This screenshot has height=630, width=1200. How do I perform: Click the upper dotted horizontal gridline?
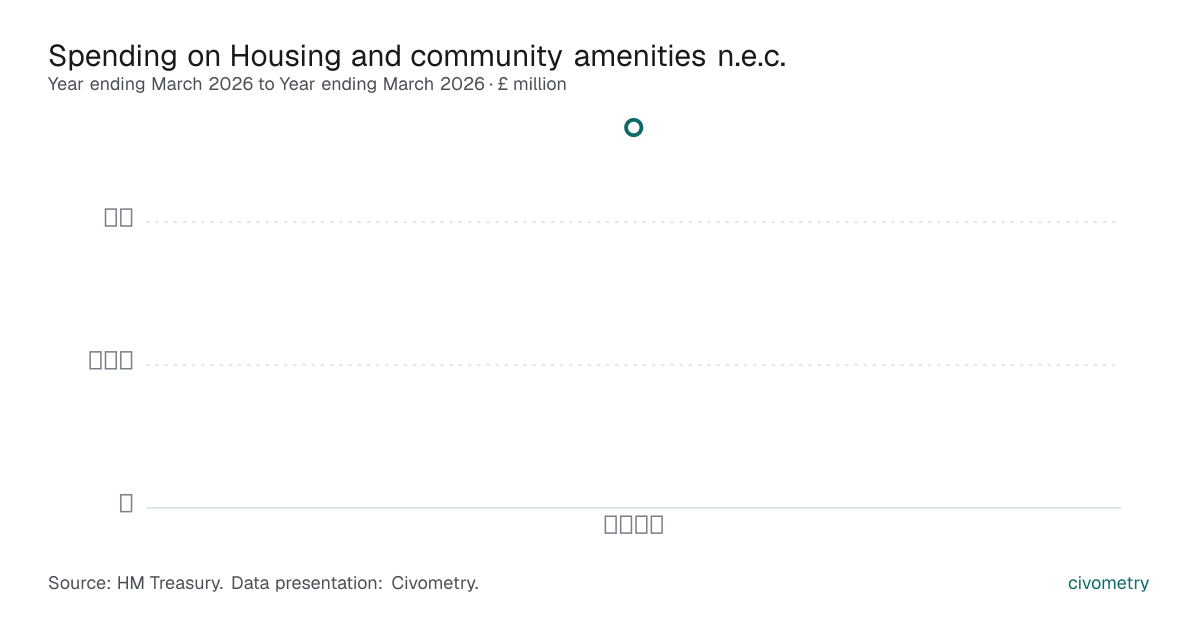(633, 222)
